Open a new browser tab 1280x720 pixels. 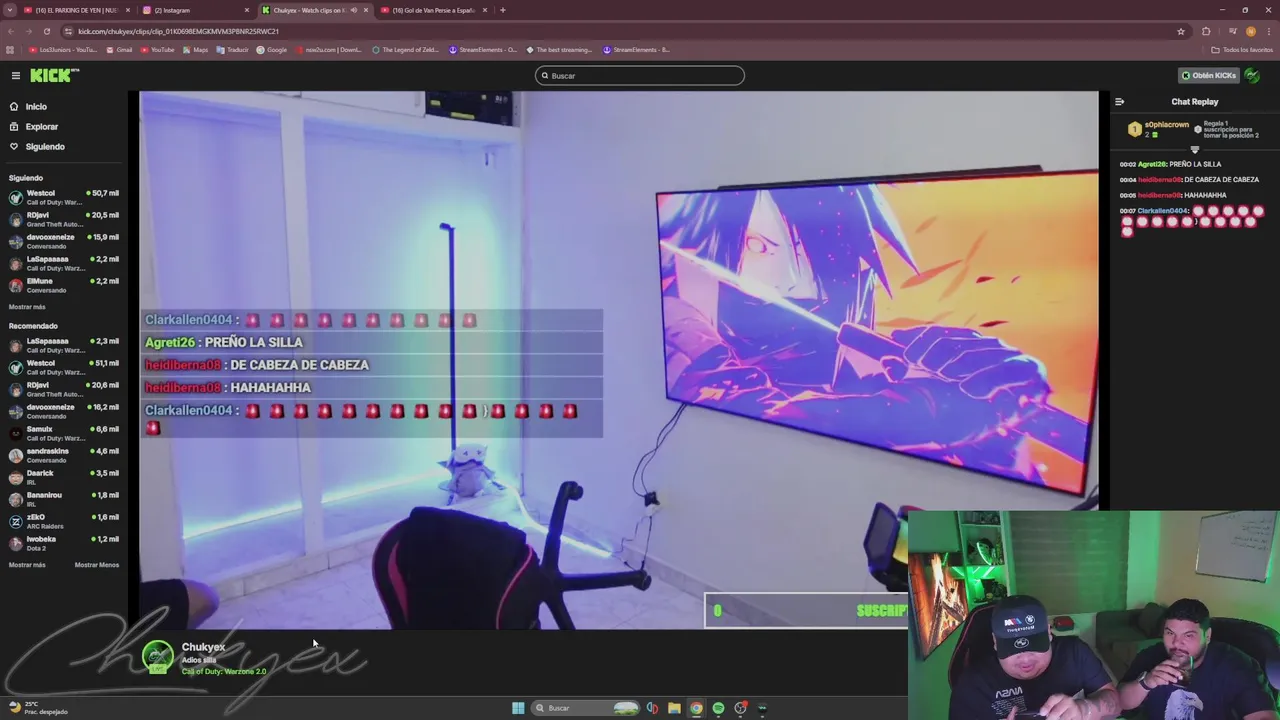point(503,10)
